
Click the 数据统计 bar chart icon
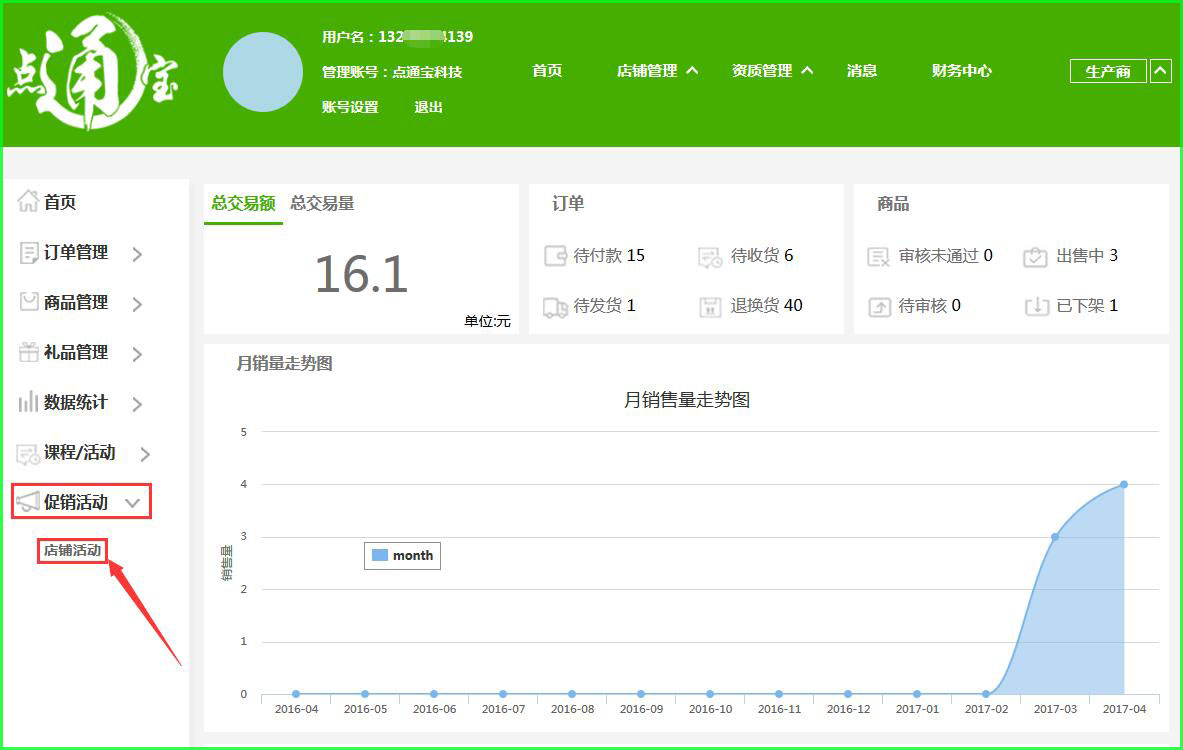(x=28, y=402)
